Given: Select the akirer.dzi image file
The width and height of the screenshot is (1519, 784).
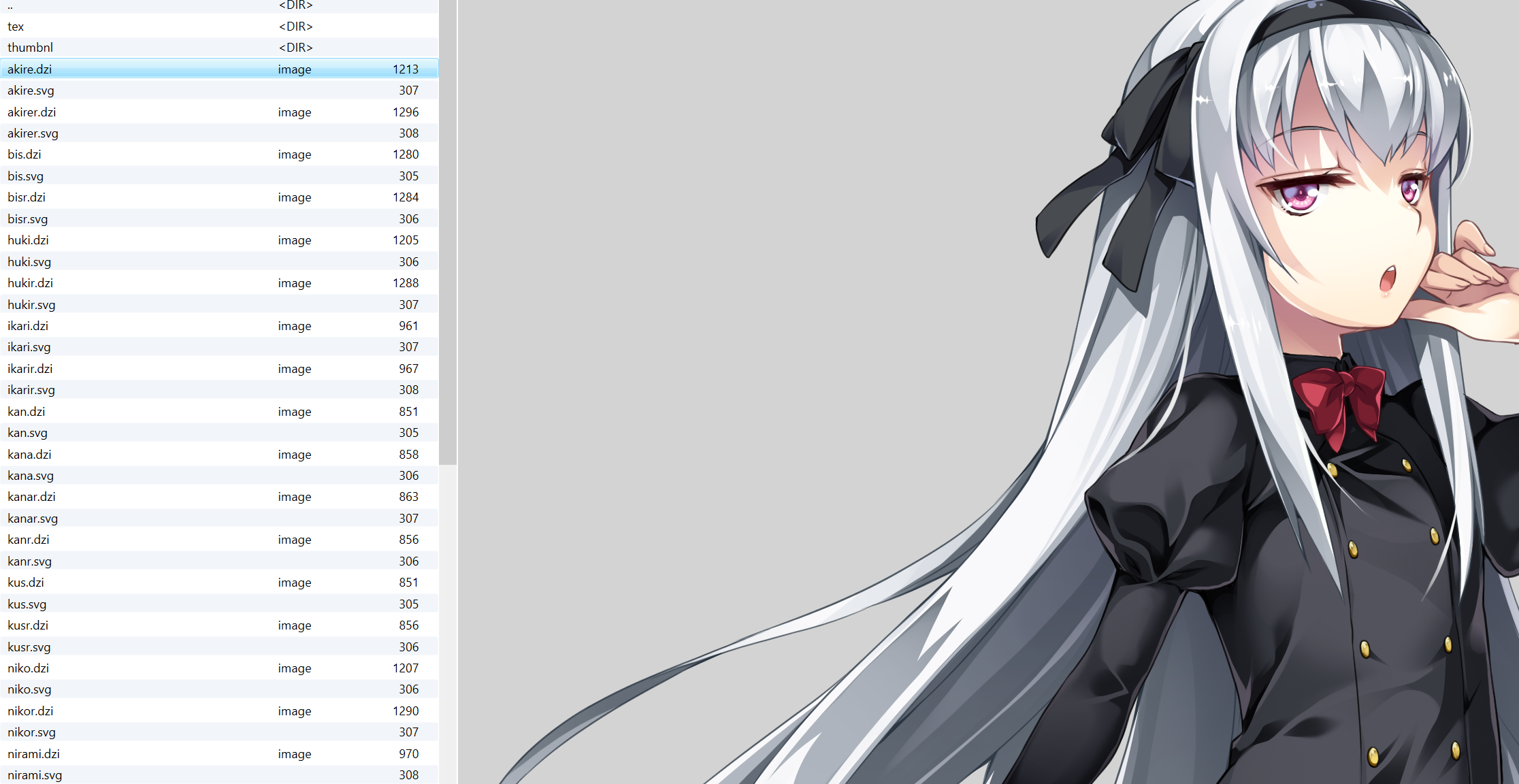Looking at the screenshot, I should [x=32, y=112].
